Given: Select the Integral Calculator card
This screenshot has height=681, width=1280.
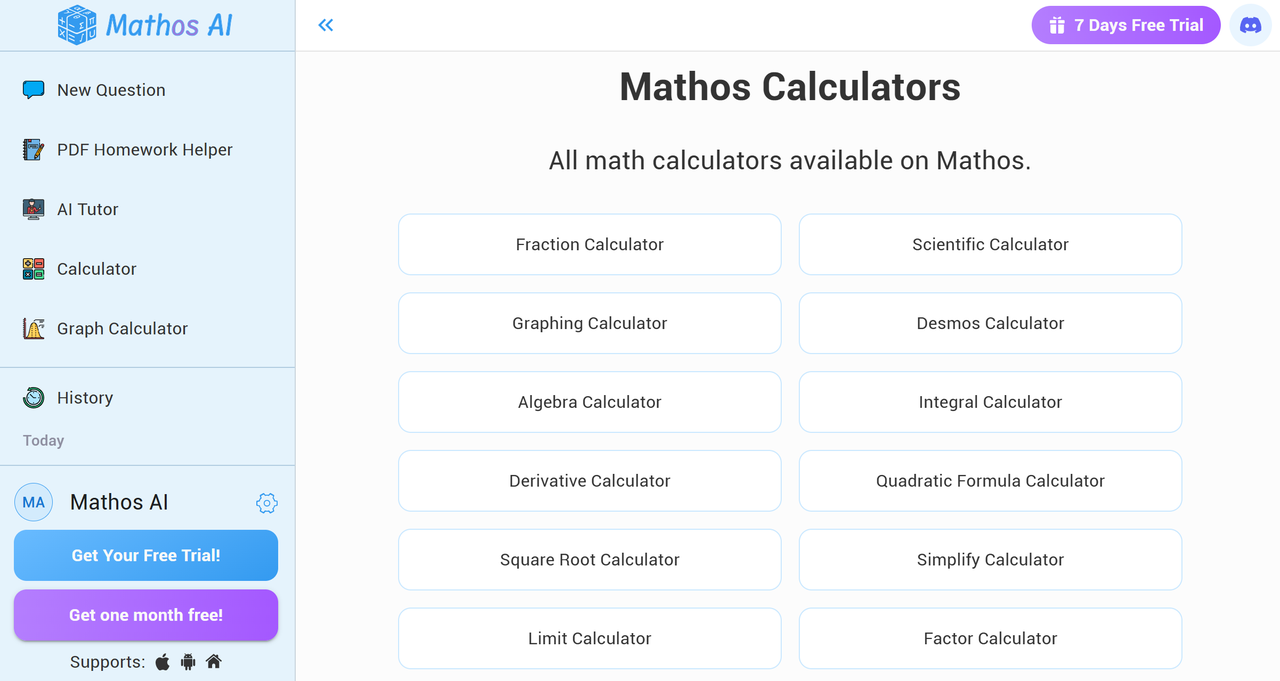Looking at the screenshot, I should 990,402.
